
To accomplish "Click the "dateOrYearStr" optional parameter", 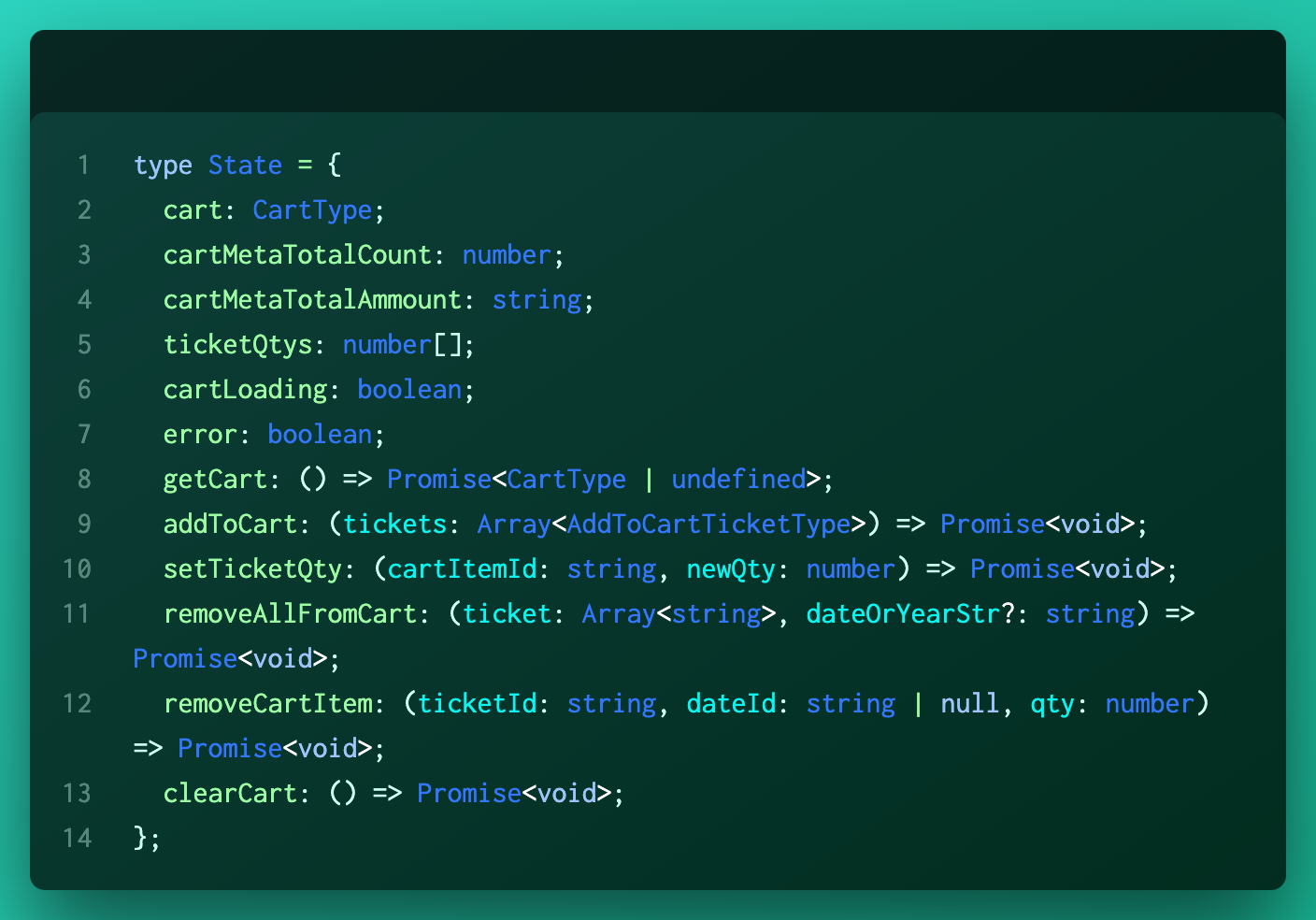I will 903,614.
